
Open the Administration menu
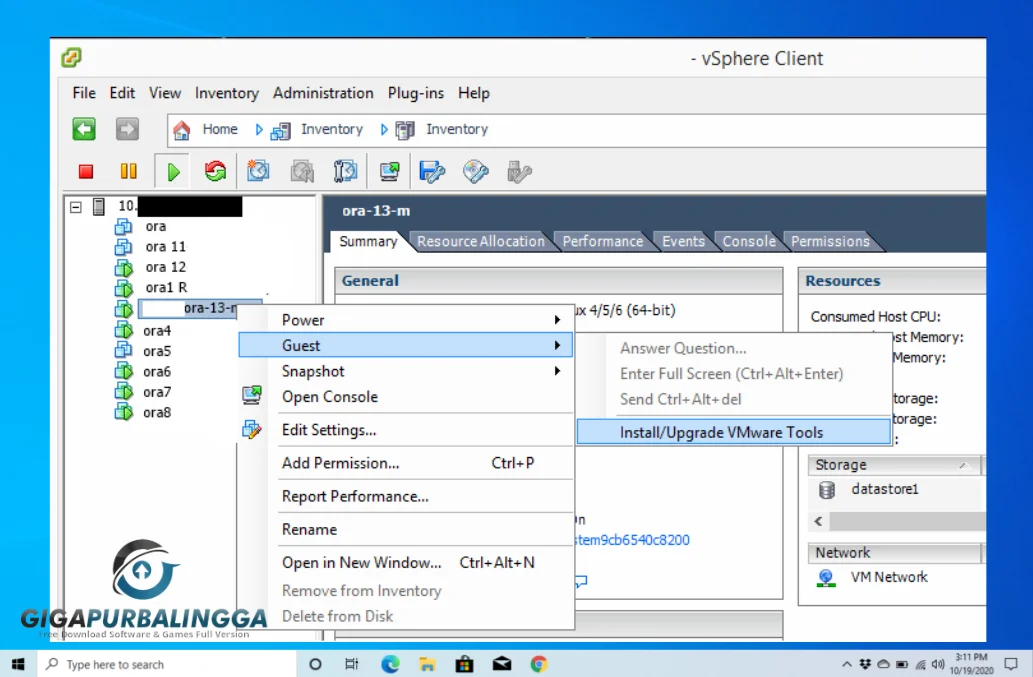point(323,94)
